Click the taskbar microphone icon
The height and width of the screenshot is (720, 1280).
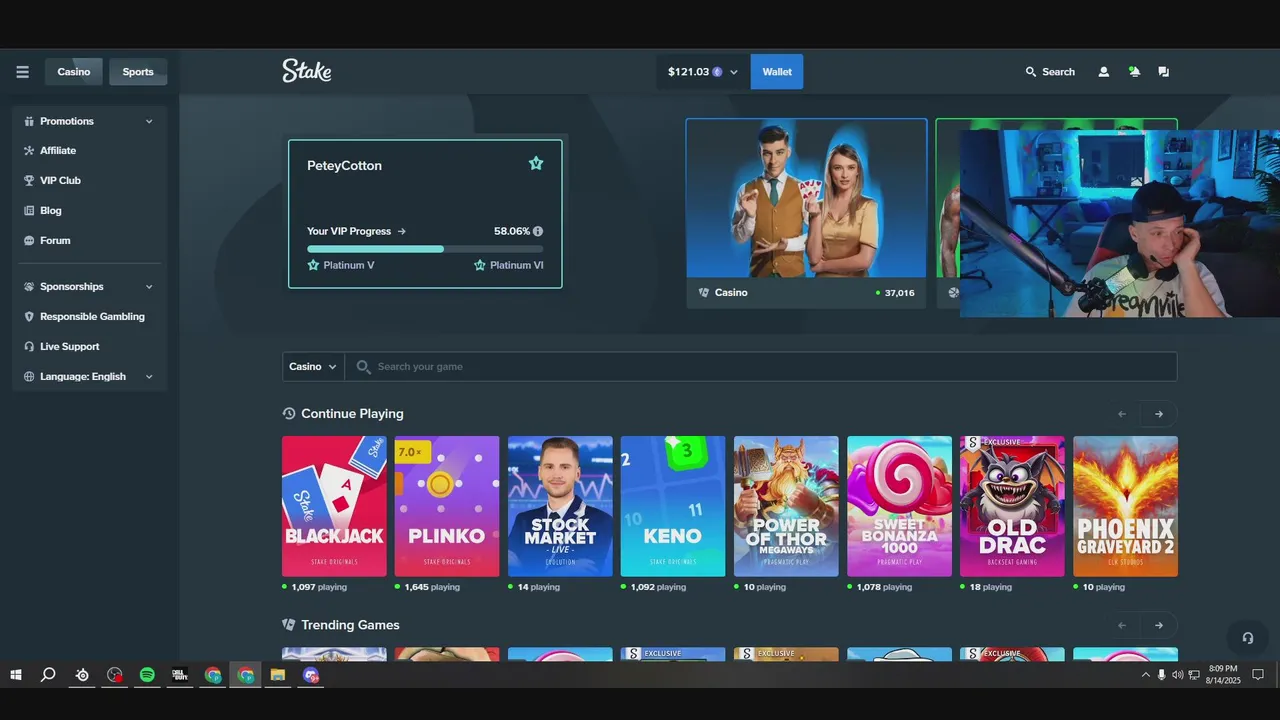[1162, 675]
